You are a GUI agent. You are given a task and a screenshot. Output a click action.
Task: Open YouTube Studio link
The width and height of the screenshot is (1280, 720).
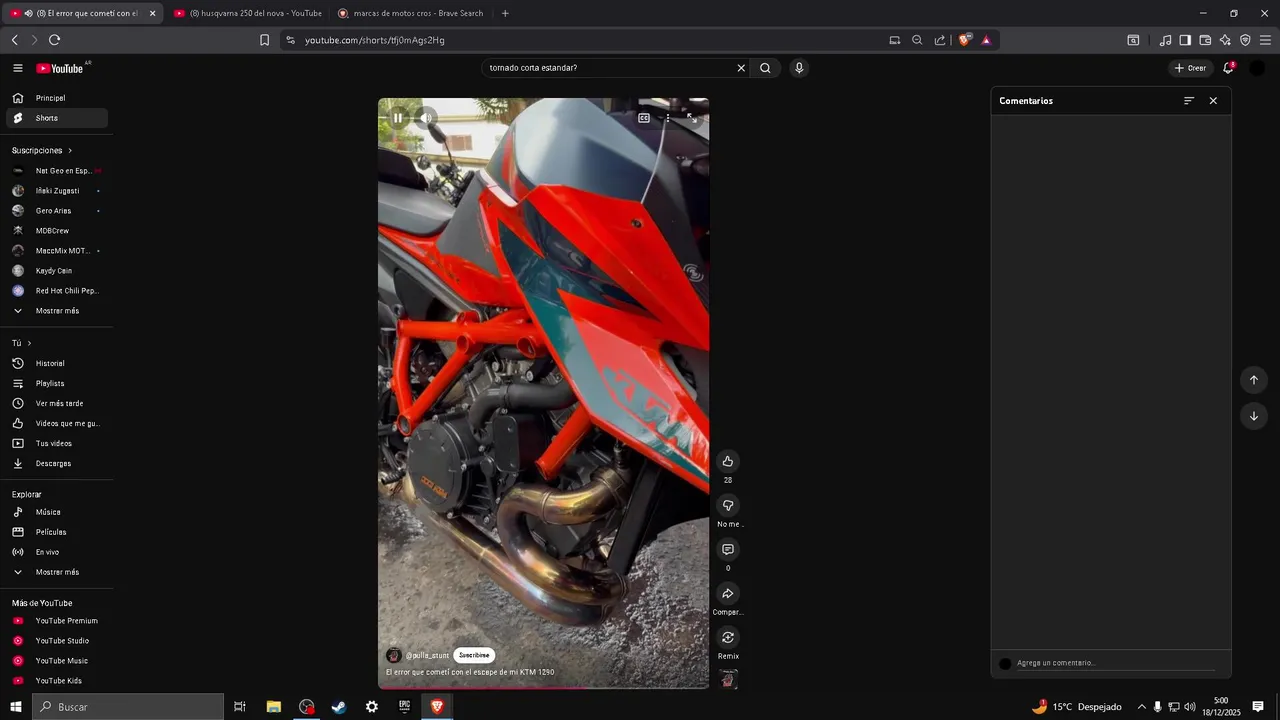[57, 641]
